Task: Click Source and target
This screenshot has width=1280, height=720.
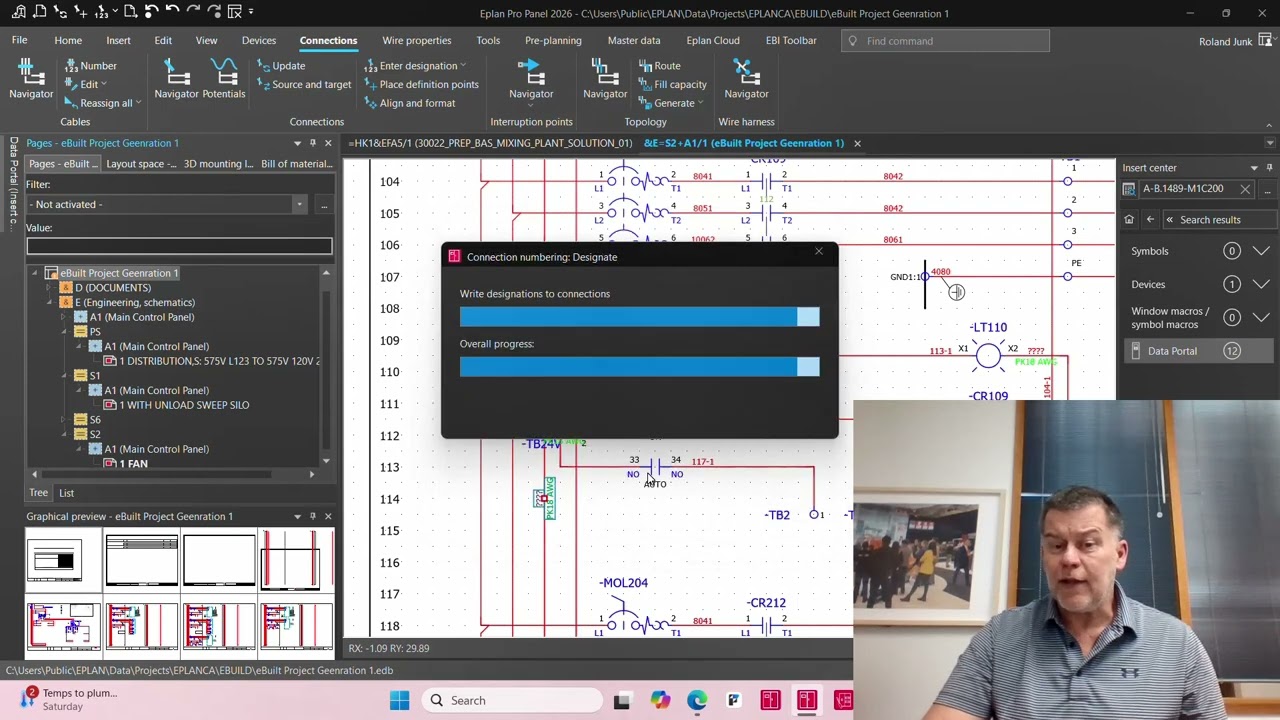Action: click(303, 85)
